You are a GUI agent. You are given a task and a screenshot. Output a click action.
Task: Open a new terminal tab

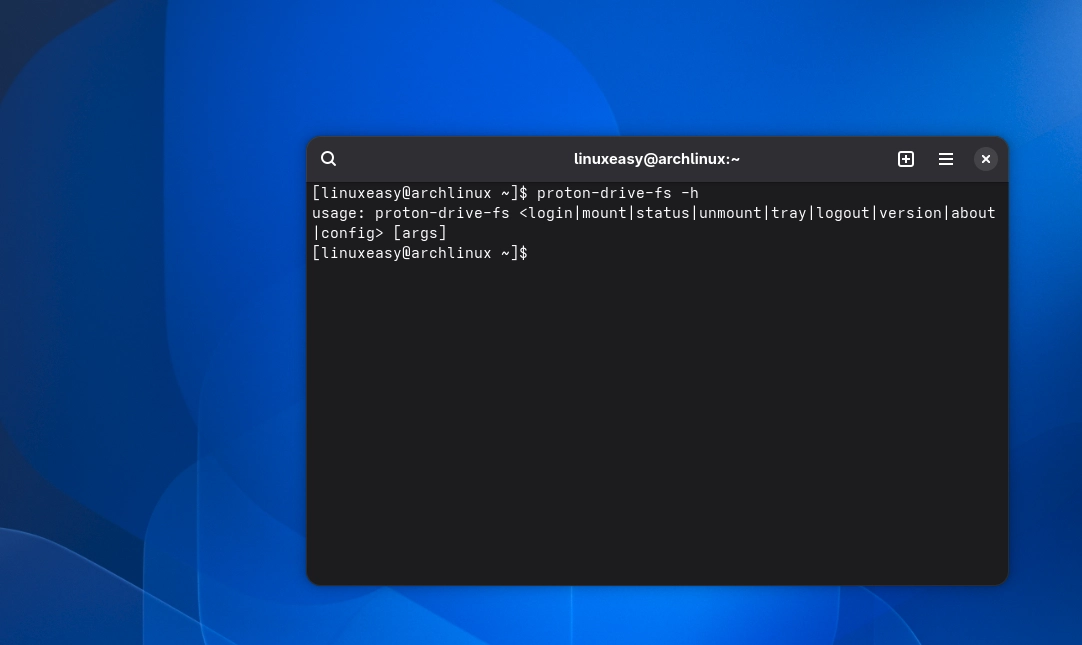point(905,159)
